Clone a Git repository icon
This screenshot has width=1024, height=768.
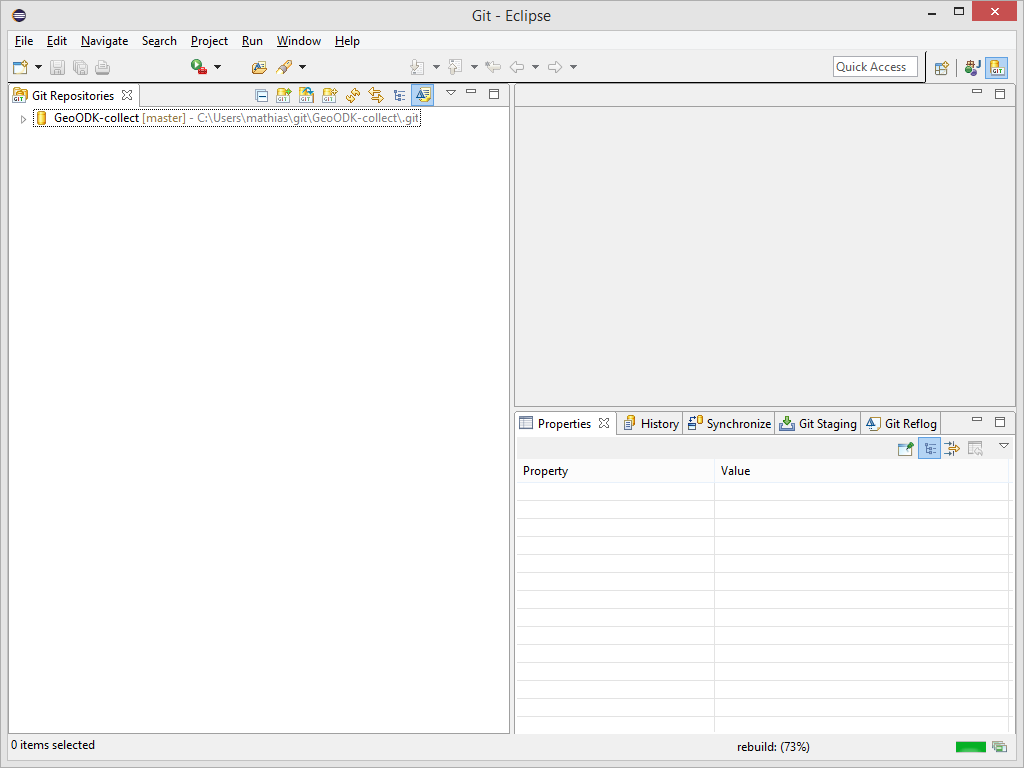click(x=306, y=95)
